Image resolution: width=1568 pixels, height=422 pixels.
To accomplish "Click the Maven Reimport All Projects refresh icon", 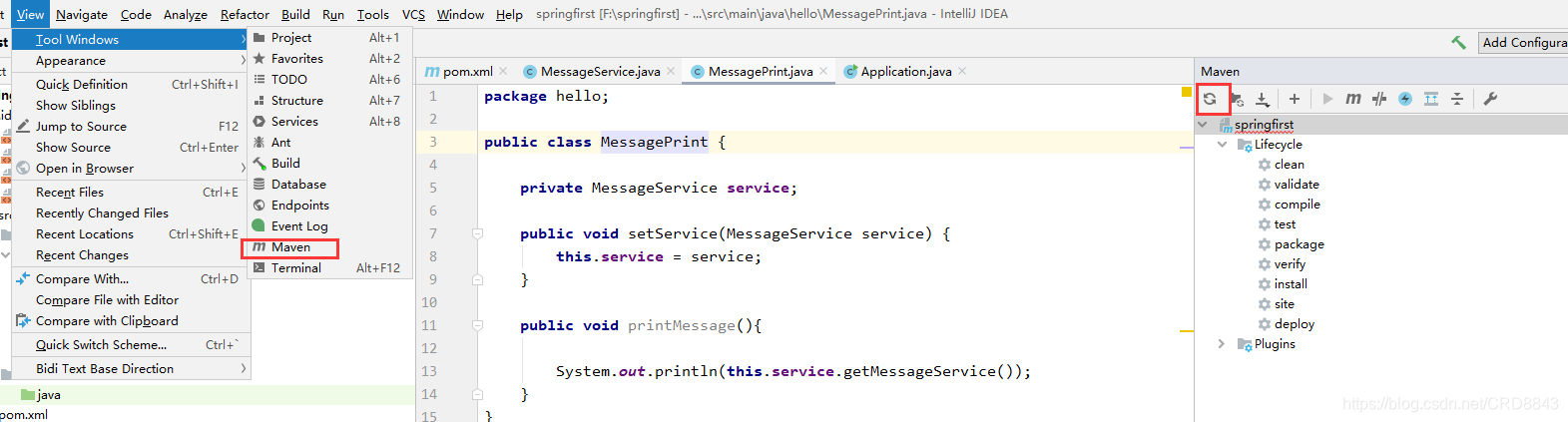I will [1210, 99].
